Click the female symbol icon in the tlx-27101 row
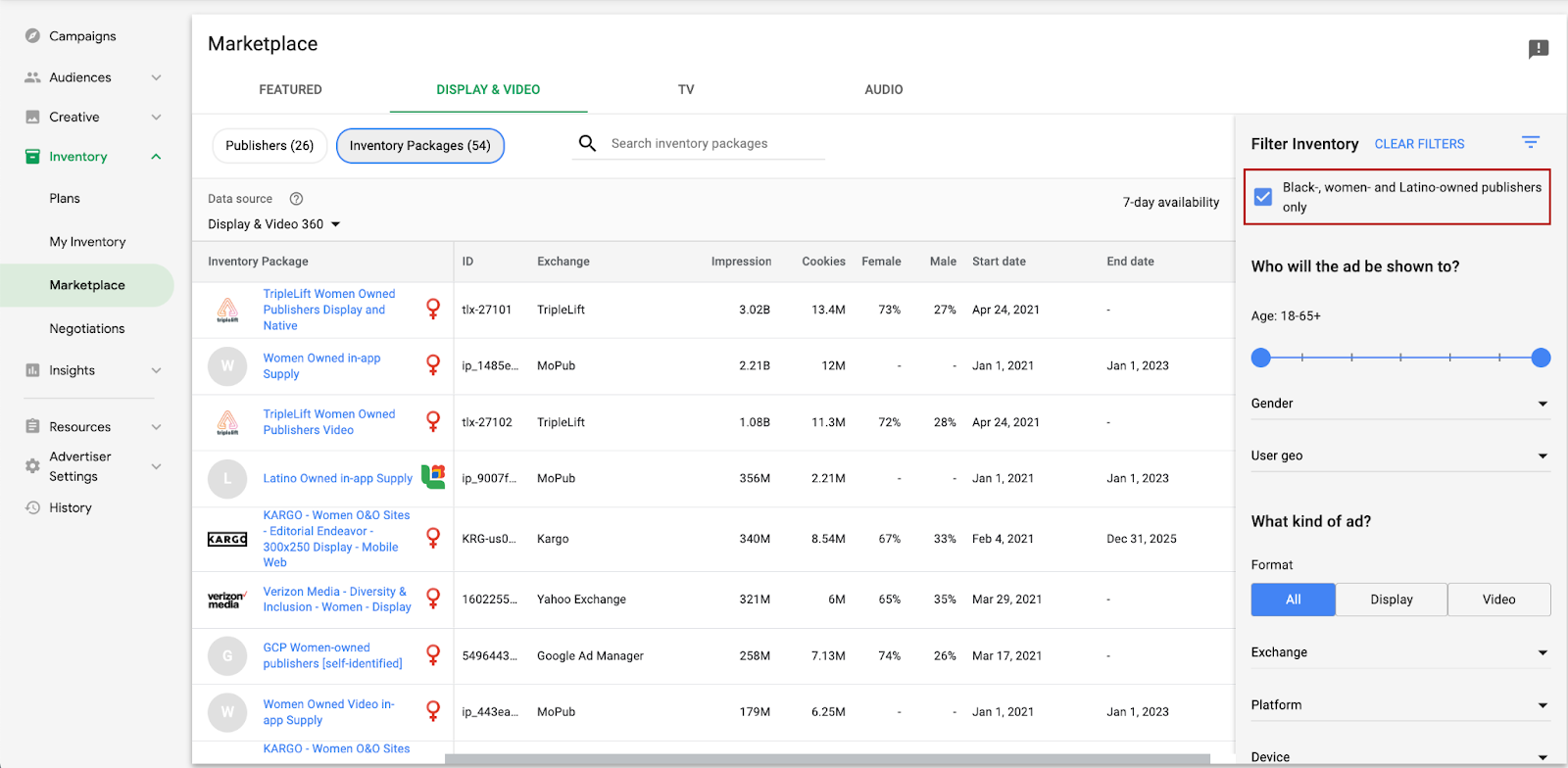1568x768 pixels. tap(433, 310)
